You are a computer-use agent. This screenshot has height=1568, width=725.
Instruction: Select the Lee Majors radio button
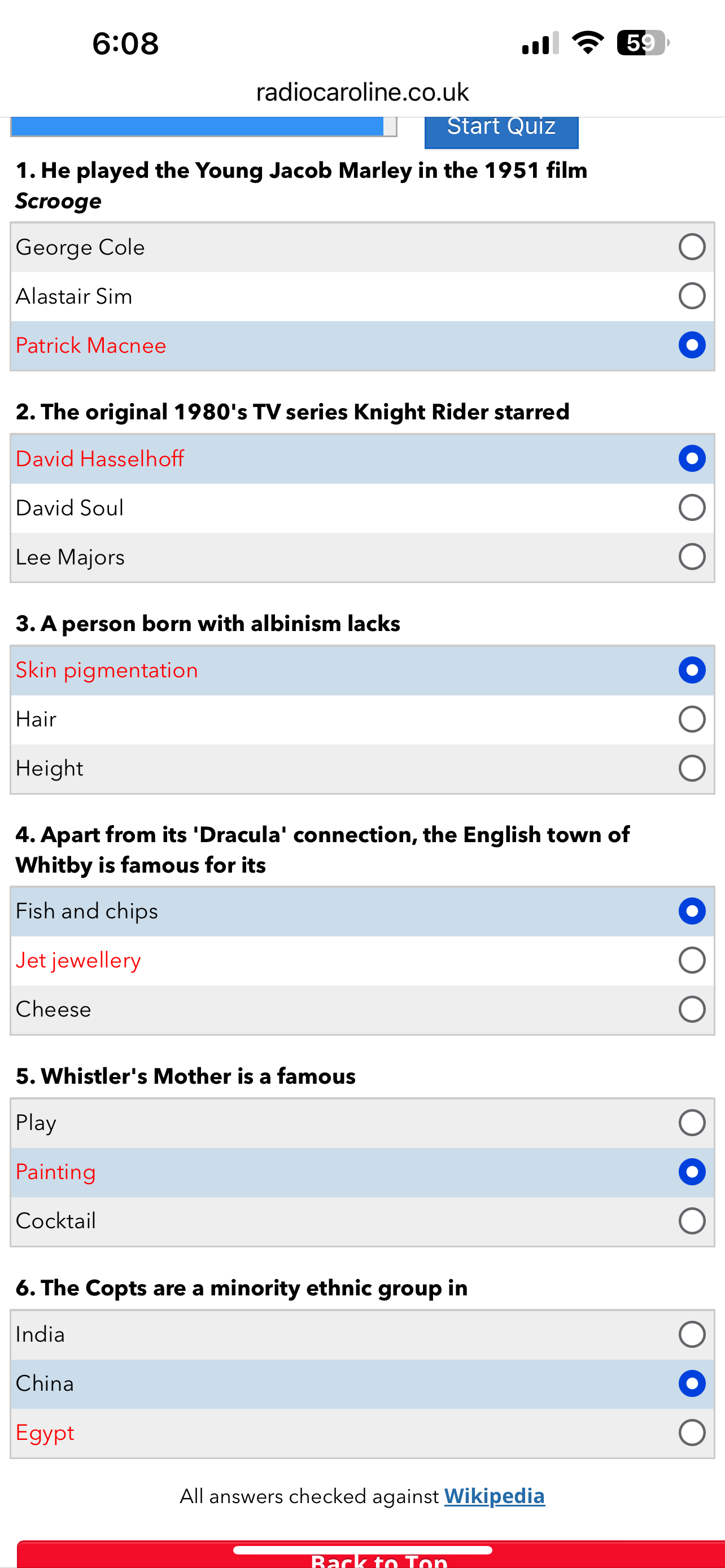(x=692, y=557)
